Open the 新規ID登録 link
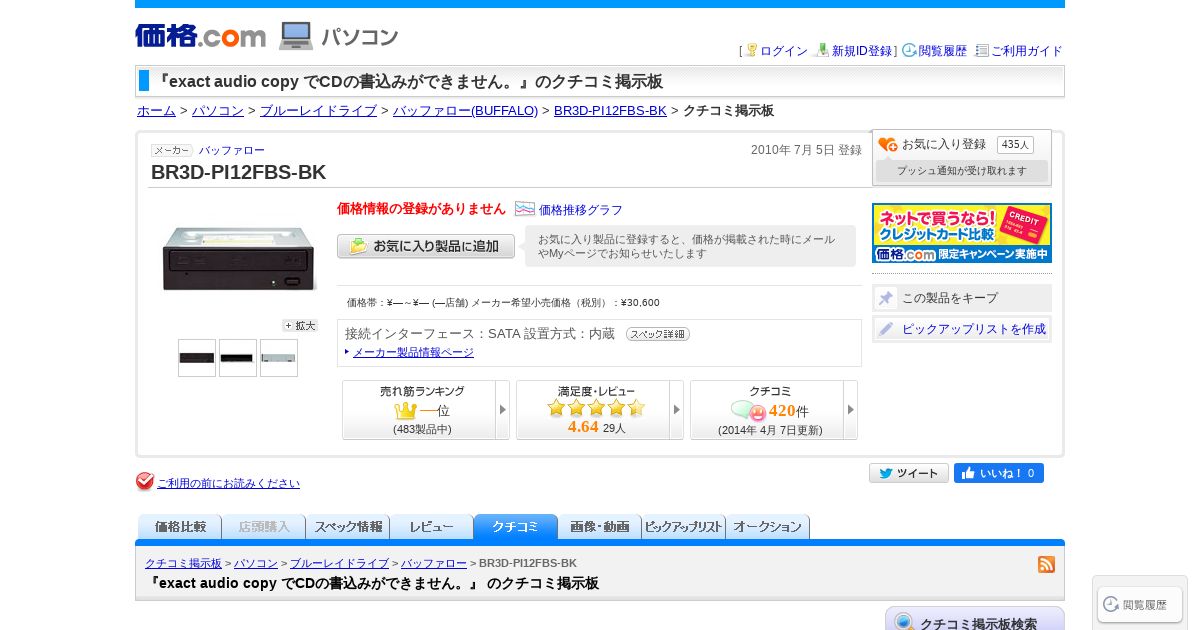Image resolution: width=1200 pixels, height=630 pixels. (862, 51)
